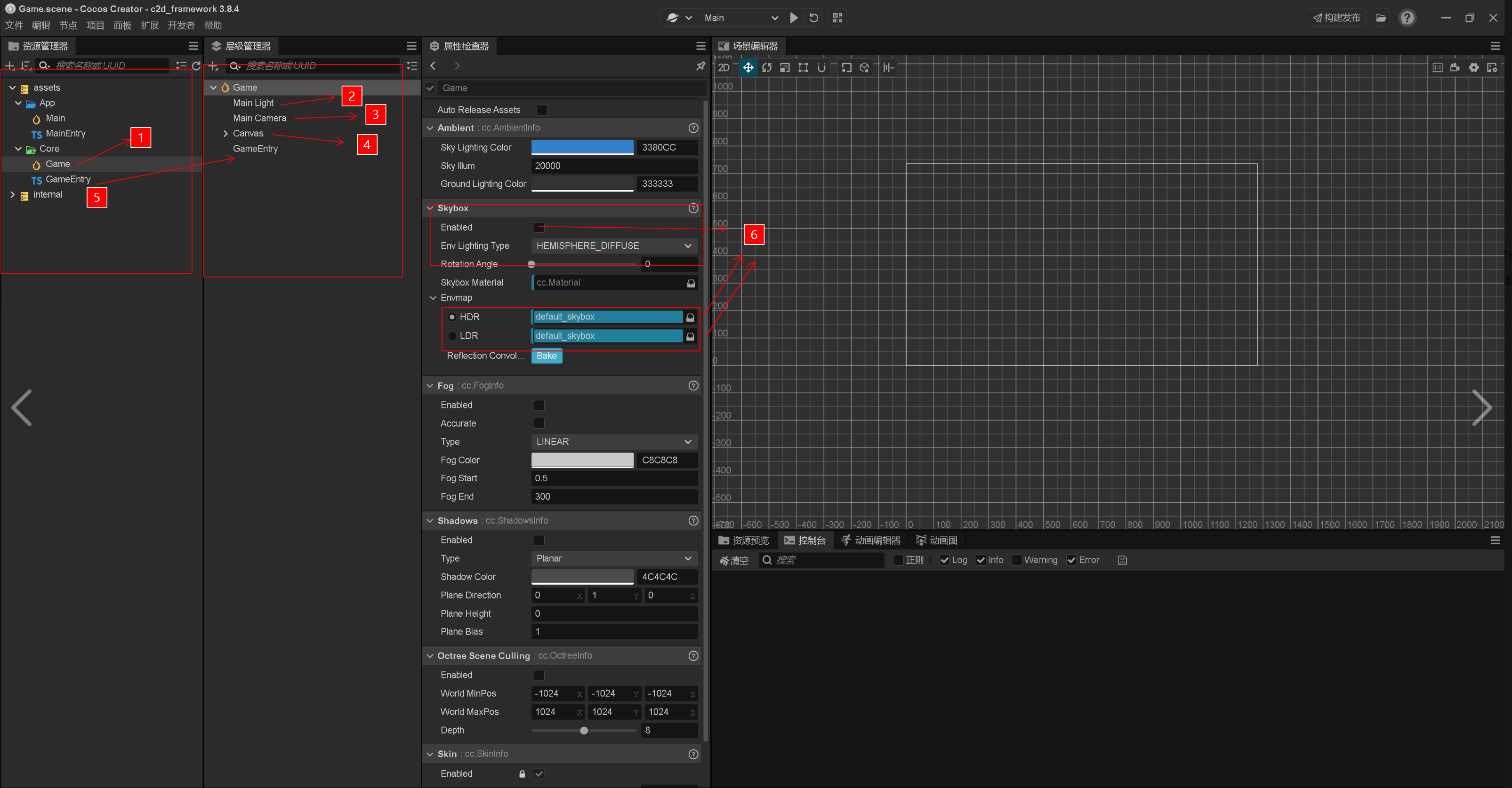Viewport: 1512px width, 788px height.
Task: Refresh the asset manager
Action: (197, 66)
